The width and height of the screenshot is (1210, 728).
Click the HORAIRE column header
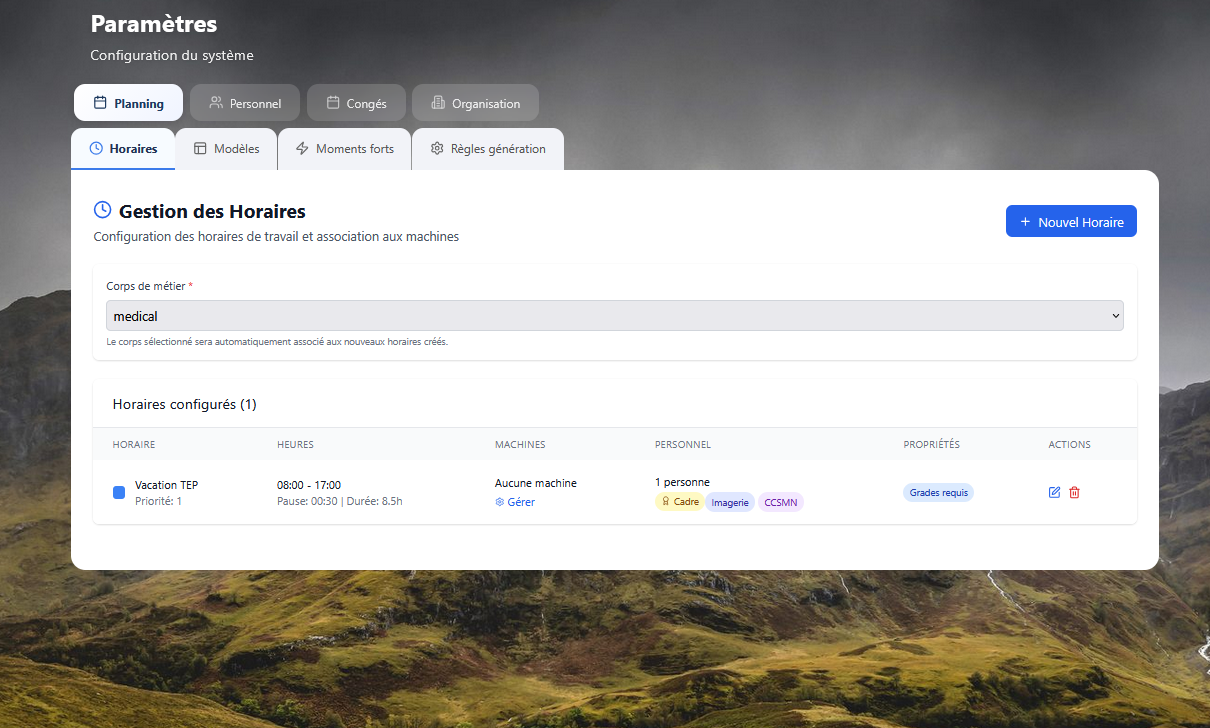[134, 444]
